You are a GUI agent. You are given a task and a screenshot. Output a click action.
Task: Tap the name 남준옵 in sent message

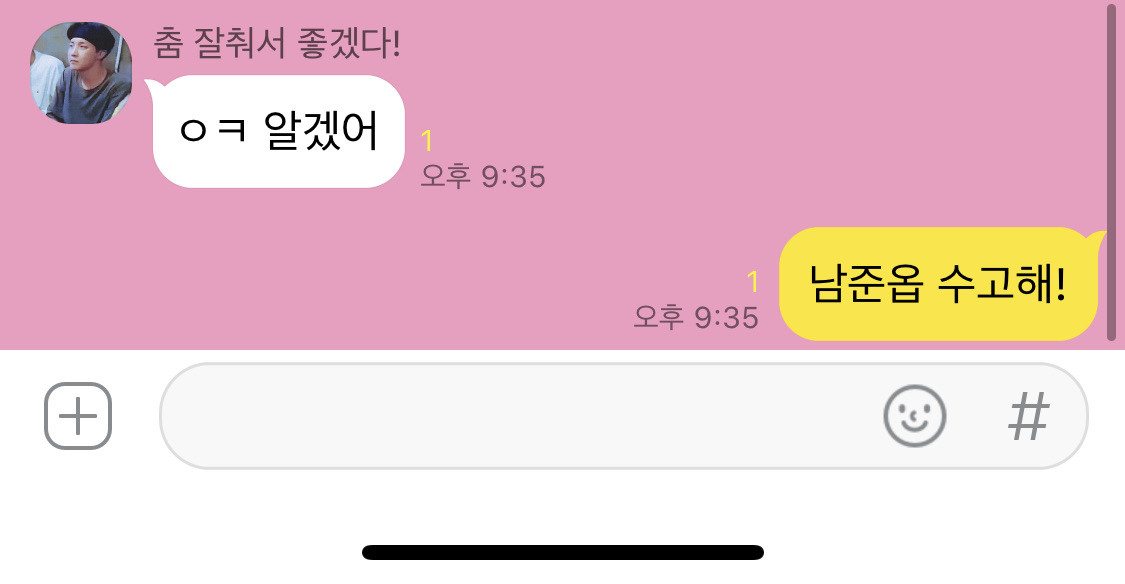[865, 283]
